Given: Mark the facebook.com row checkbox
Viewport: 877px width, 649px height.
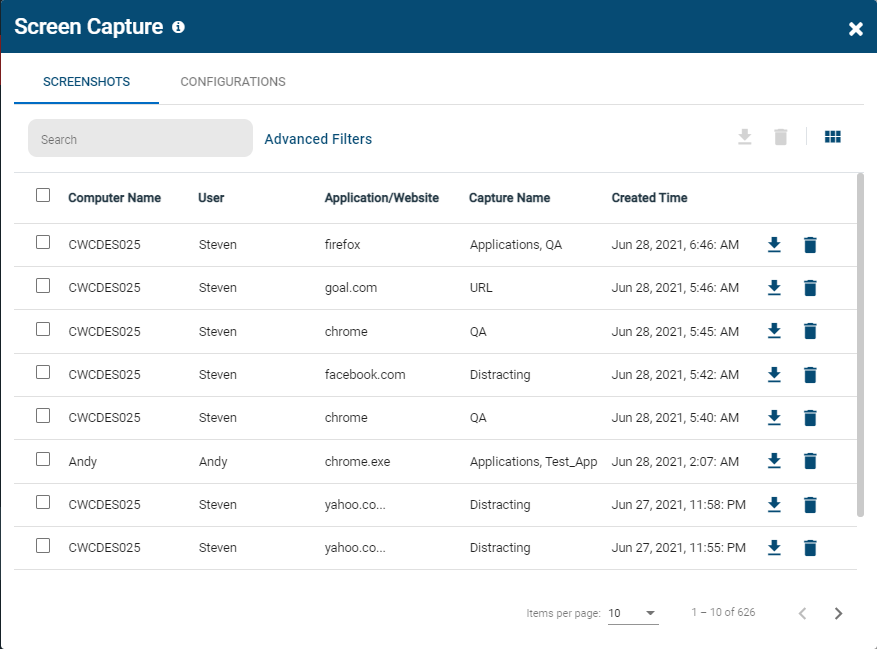Looking at the screenshot, I should tap(43, 372).
